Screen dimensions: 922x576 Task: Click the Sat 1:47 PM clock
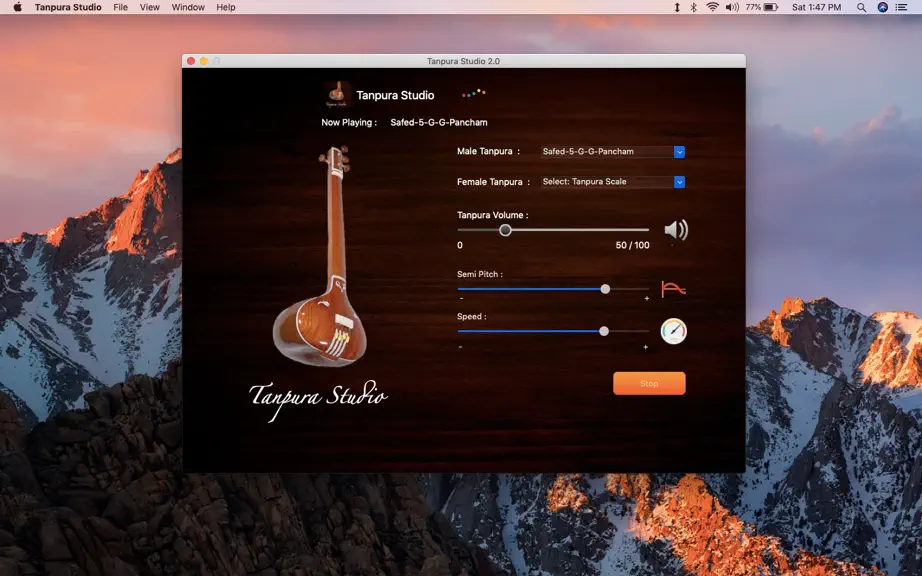tap(816, 7)
